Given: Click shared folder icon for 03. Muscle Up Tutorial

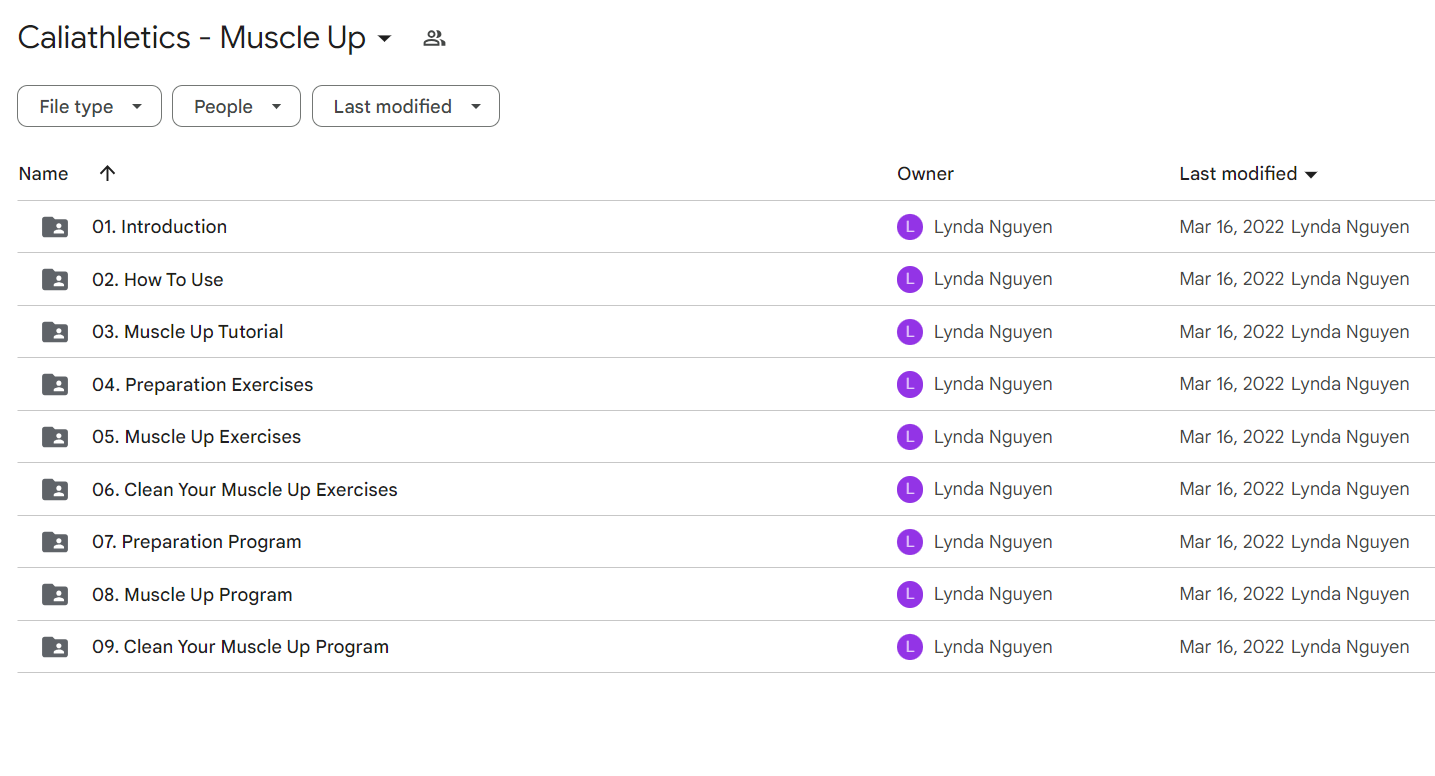Looking at the screenshot, I should 55,332.
